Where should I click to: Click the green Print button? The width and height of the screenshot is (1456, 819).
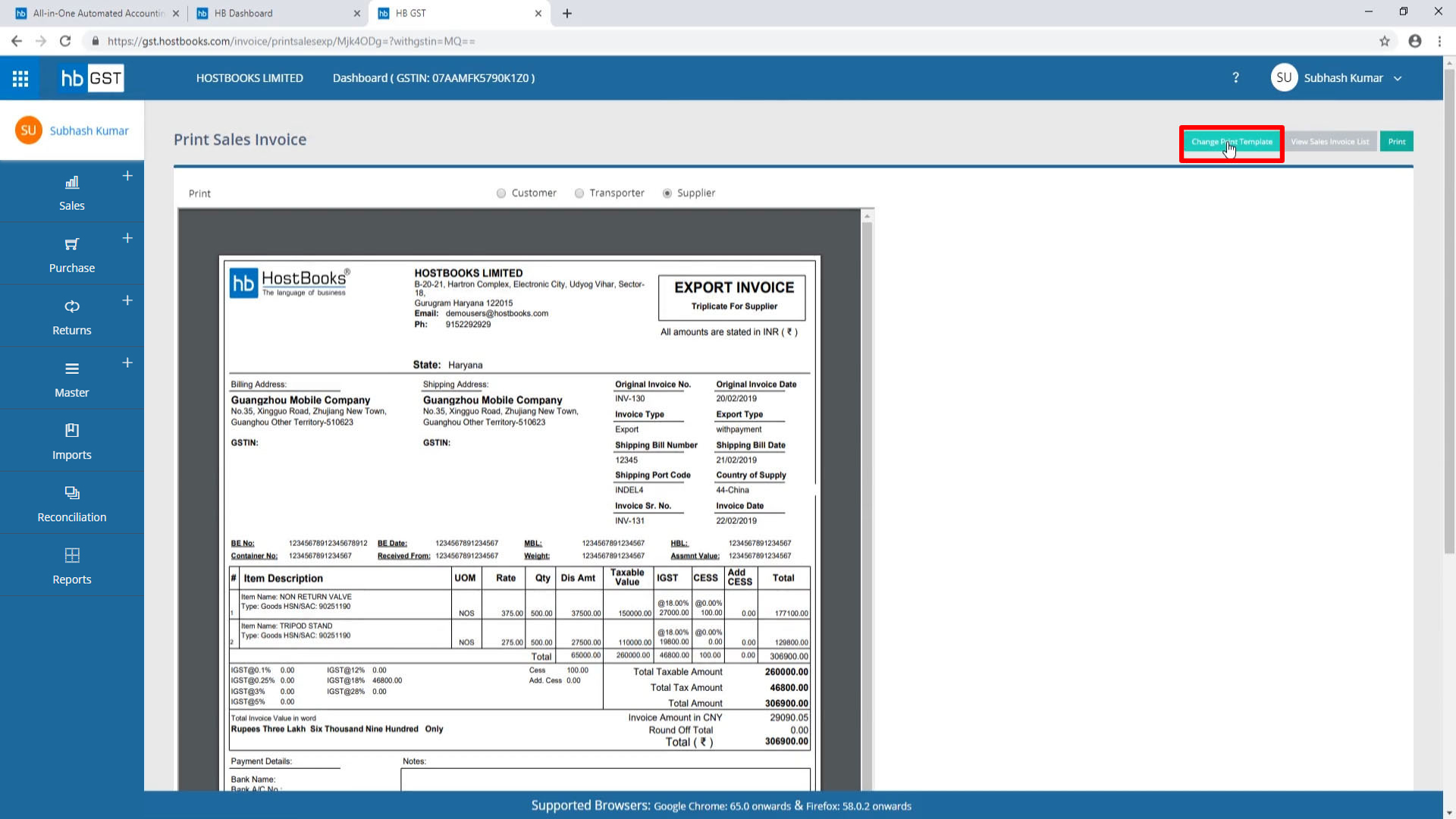[1396, 142]
